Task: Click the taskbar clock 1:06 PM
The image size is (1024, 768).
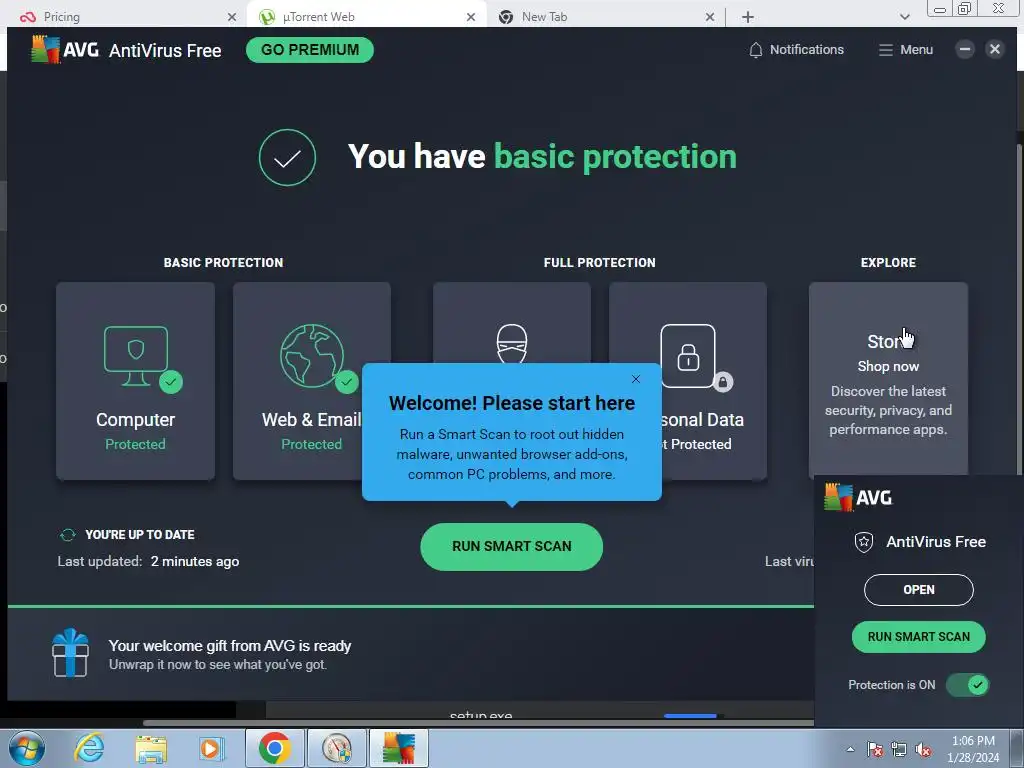Action: click(973, 741)
